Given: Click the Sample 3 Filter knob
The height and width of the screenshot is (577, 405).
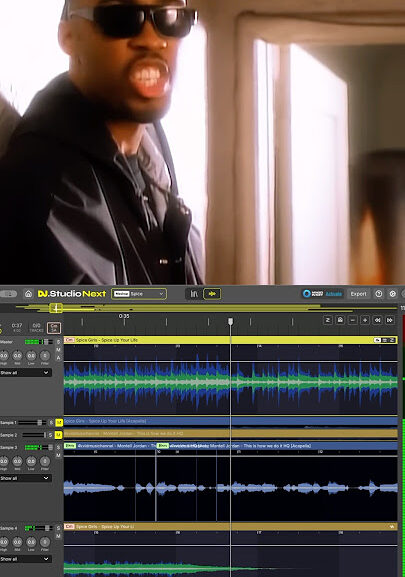Looking at the screenshot, I should [45, 461].
